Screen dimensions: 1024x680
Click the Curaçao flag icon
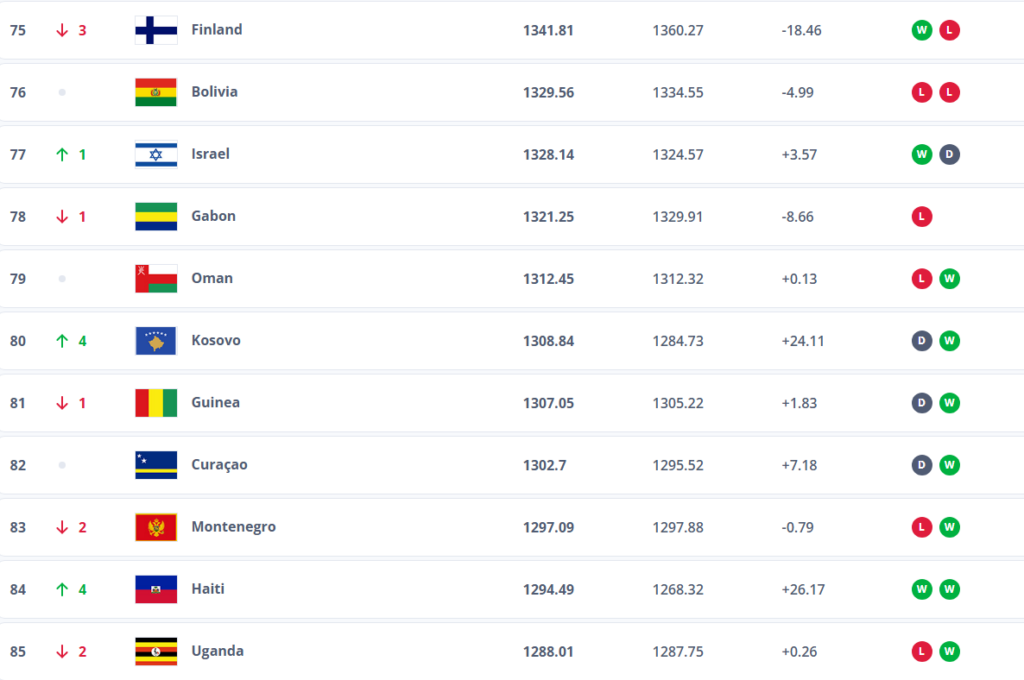(156, 465)
